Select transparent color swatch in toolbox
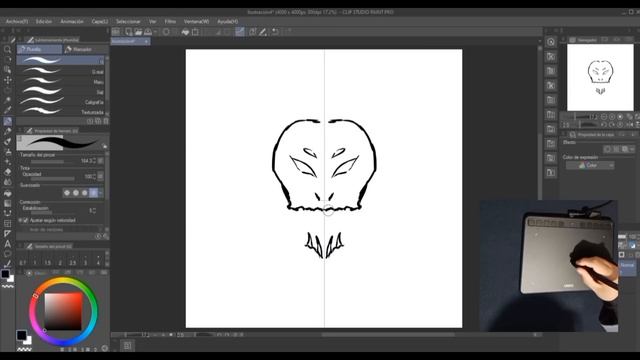The width and height of the screenshot is (640, 360). (8, 287)
